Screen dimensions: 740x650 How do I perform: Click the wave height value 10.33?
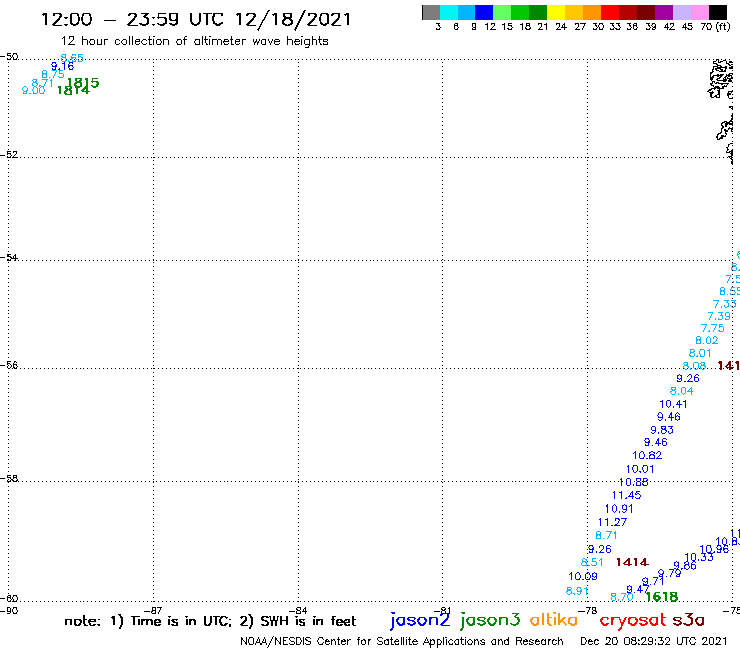pyautogui.click(x=699, y=557)
